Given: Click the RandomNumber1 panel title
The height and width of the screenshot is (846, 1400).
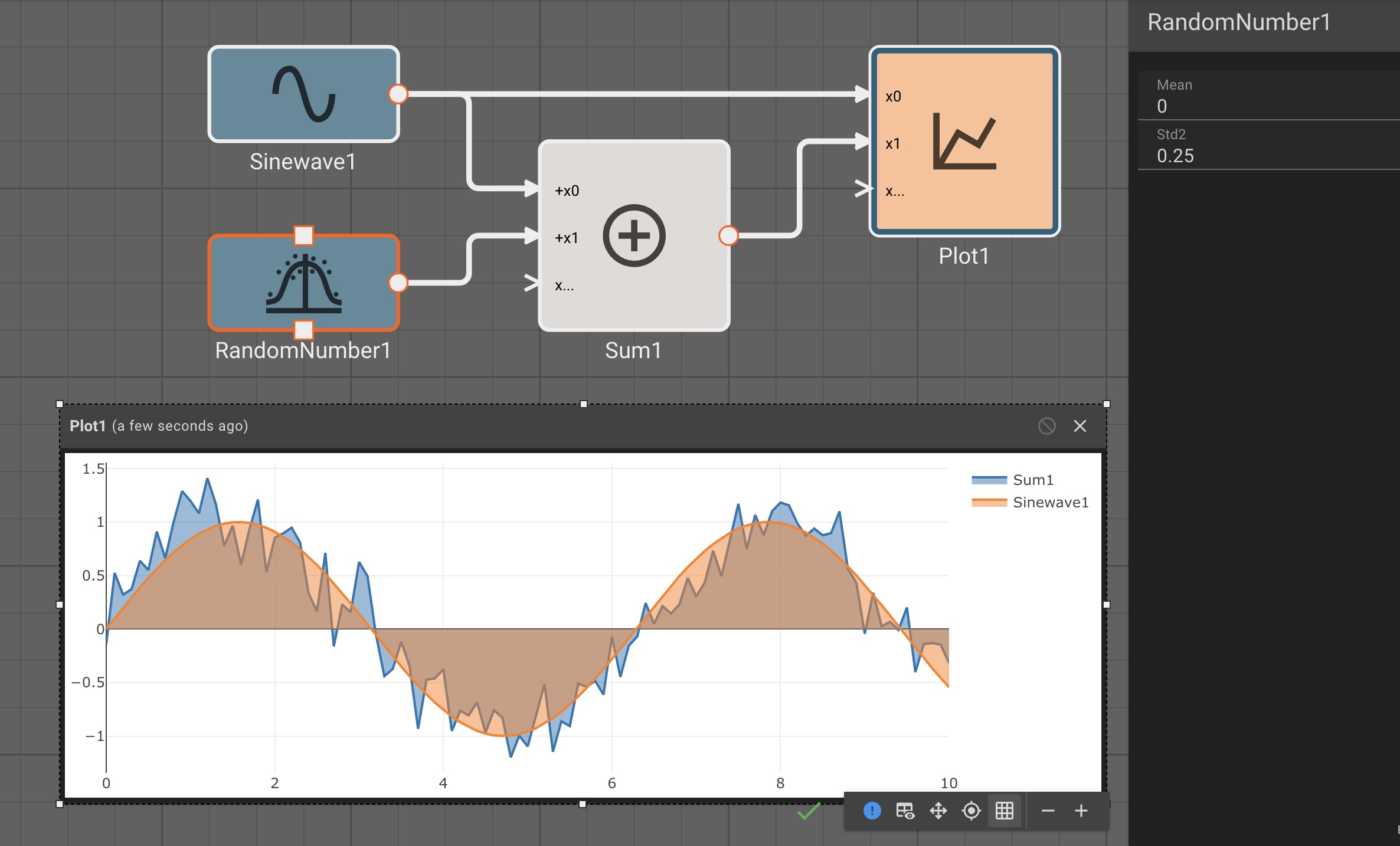Looking at the screenshot, I should [1239, 22].
